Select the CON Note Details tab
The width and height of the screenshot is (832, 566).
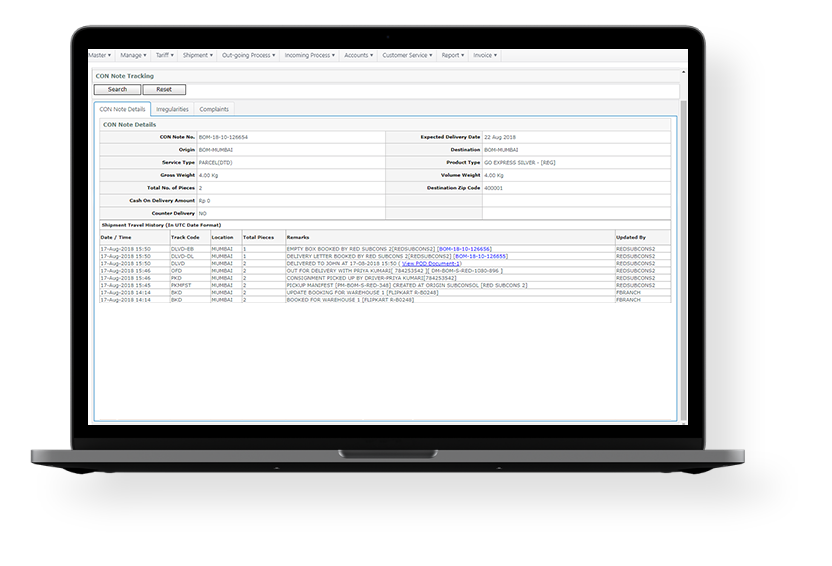point(123,109)
